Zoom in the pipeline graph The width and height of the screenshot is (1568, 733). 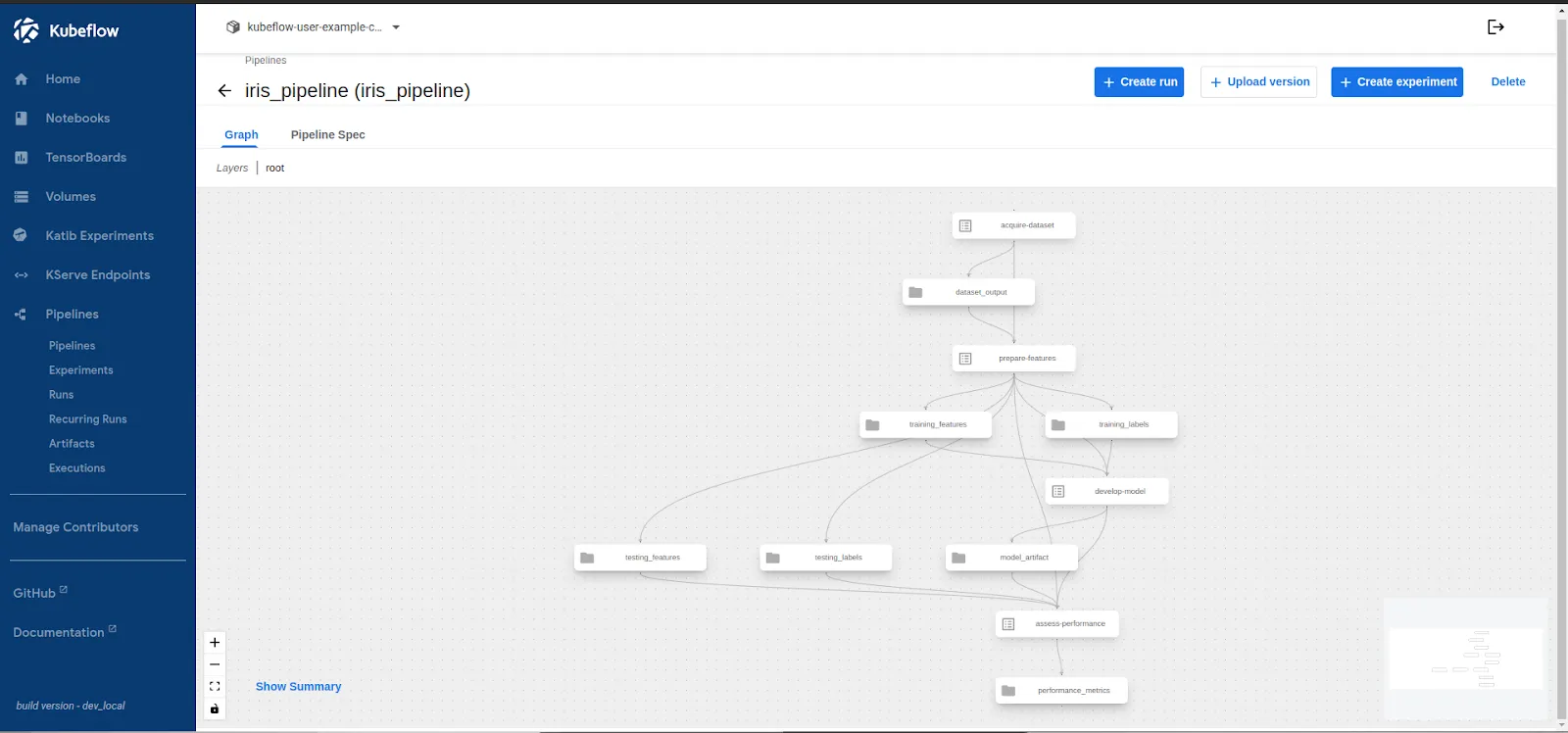[215, 643]
